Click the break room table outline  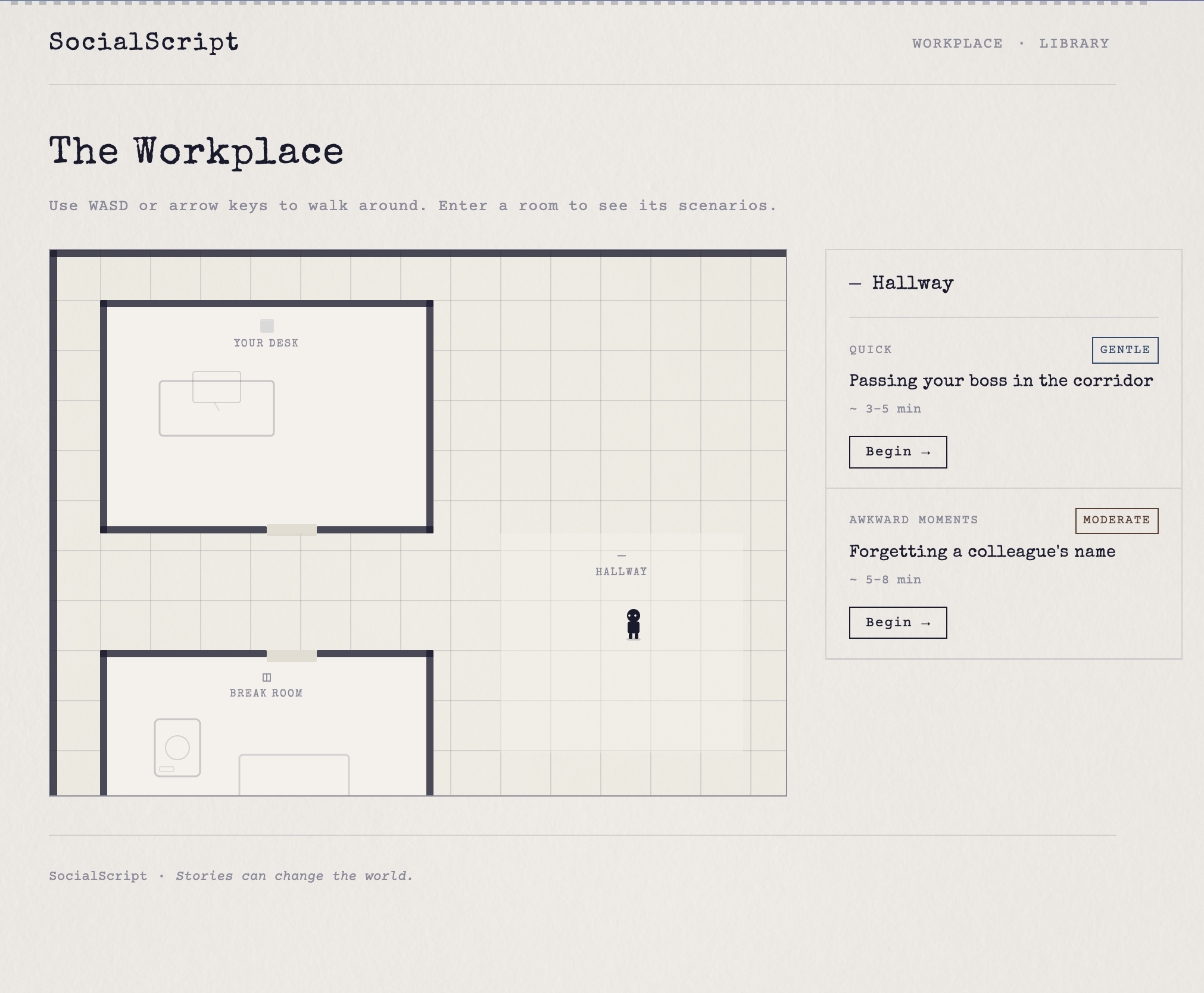(294, 774)
